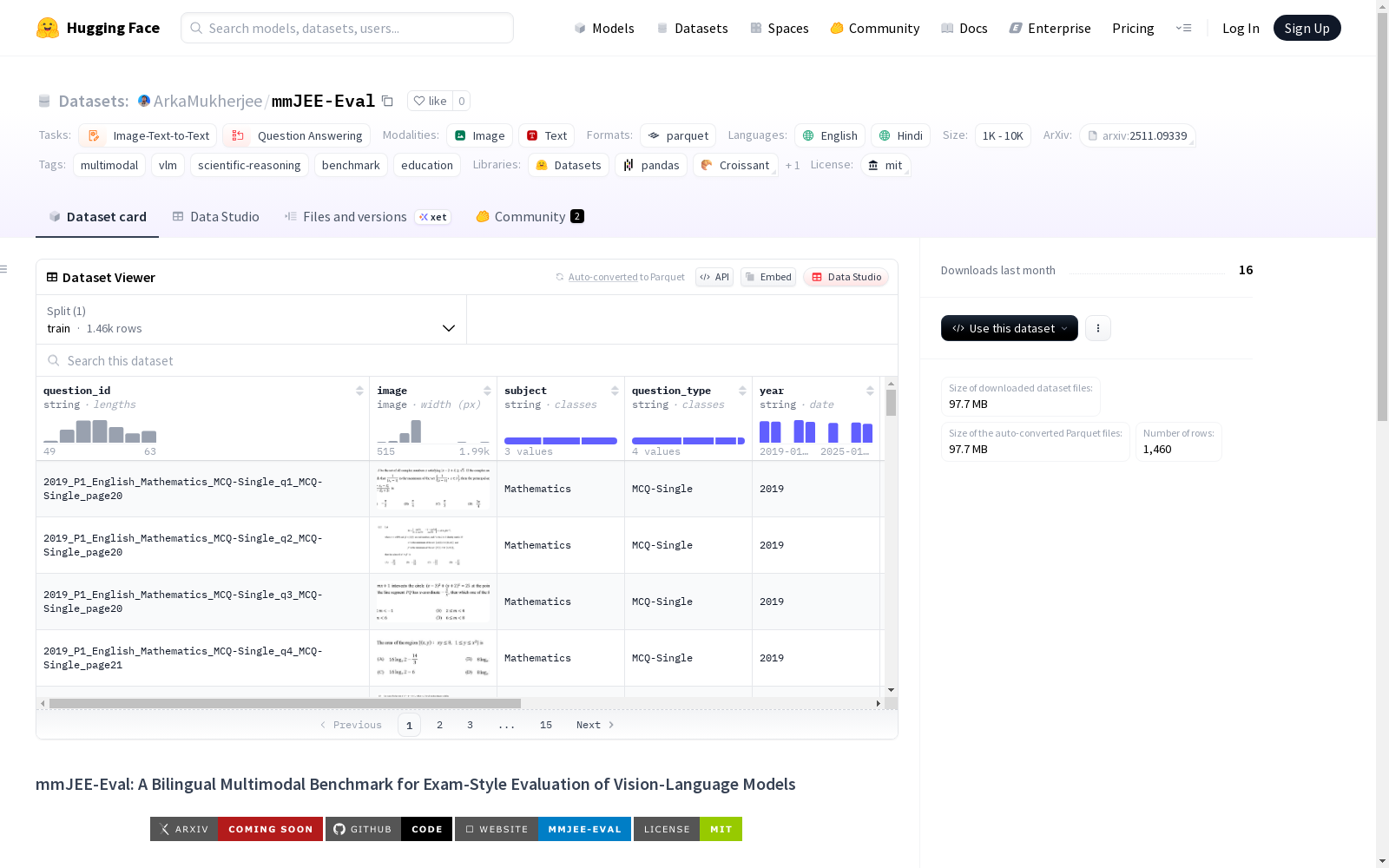This screenshot has height=868, width=1389.
Task: Open the Dataset card tab
Action: 97,216
